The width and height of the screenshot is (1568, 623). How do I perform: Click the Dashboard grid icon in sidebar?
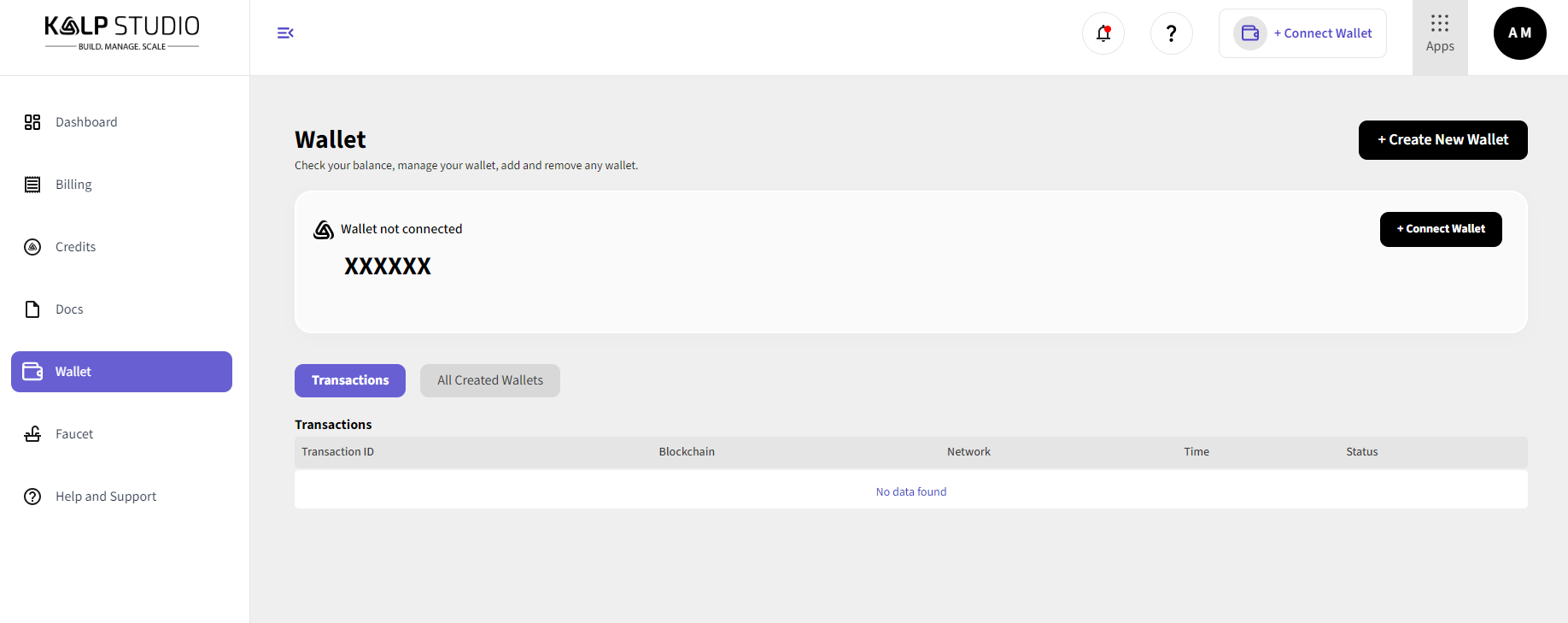pos(32,122)
